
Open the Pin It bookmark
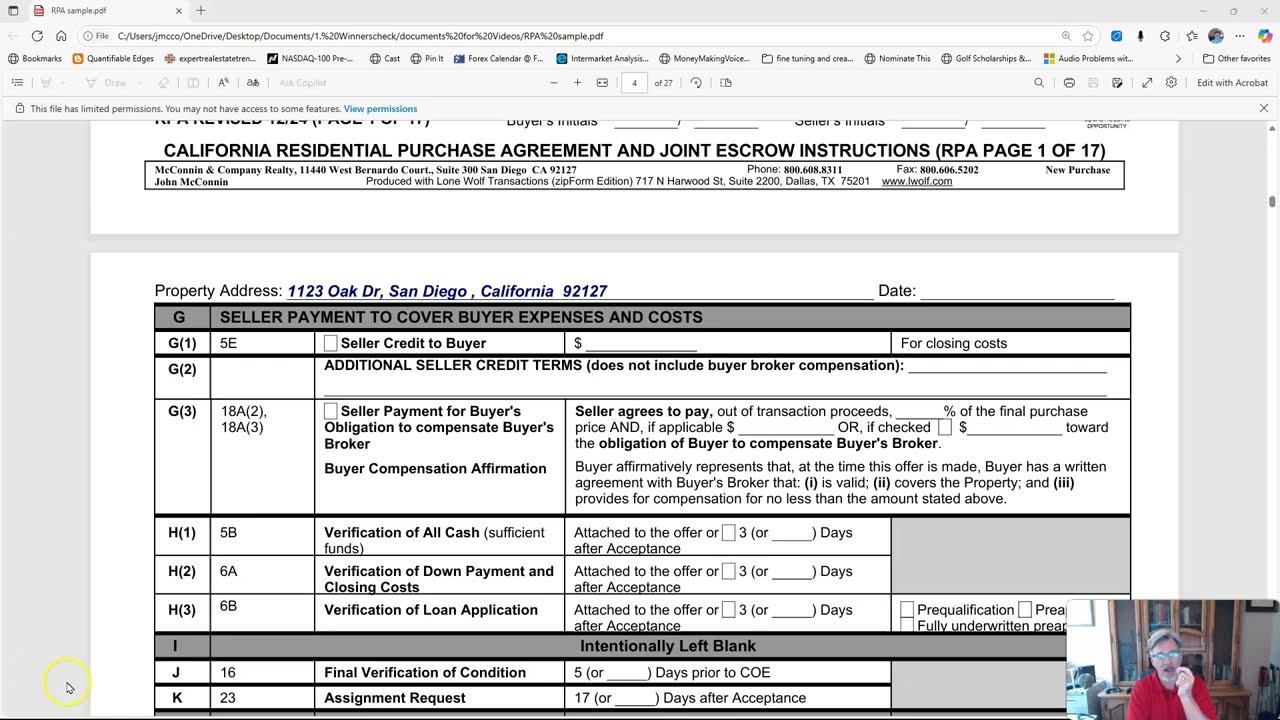(x=426, y=59)
